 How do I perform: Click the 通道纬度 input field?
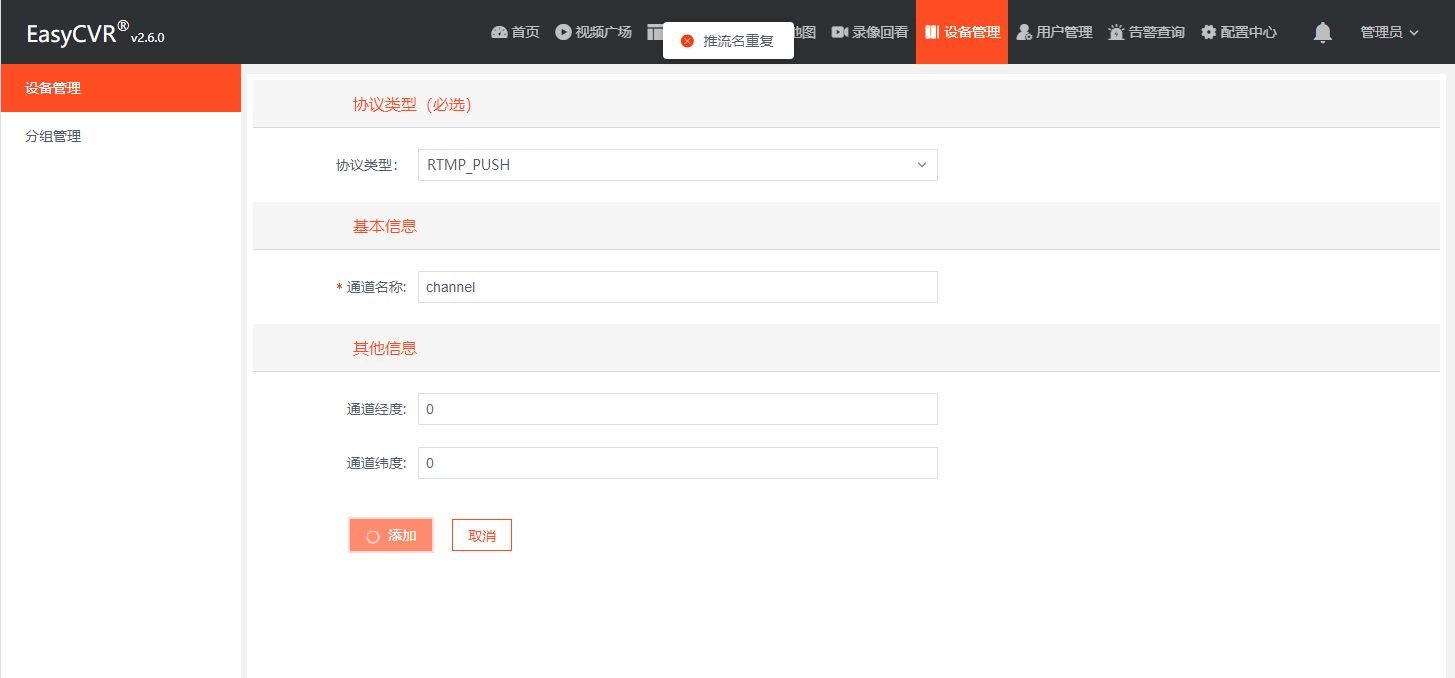click(x=678, y=463)
